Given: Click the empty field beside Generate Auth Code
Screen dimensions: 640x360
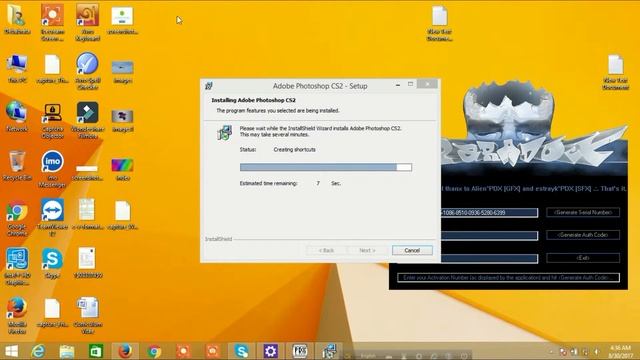Looking at the screenshot, I should coord(489,236).
